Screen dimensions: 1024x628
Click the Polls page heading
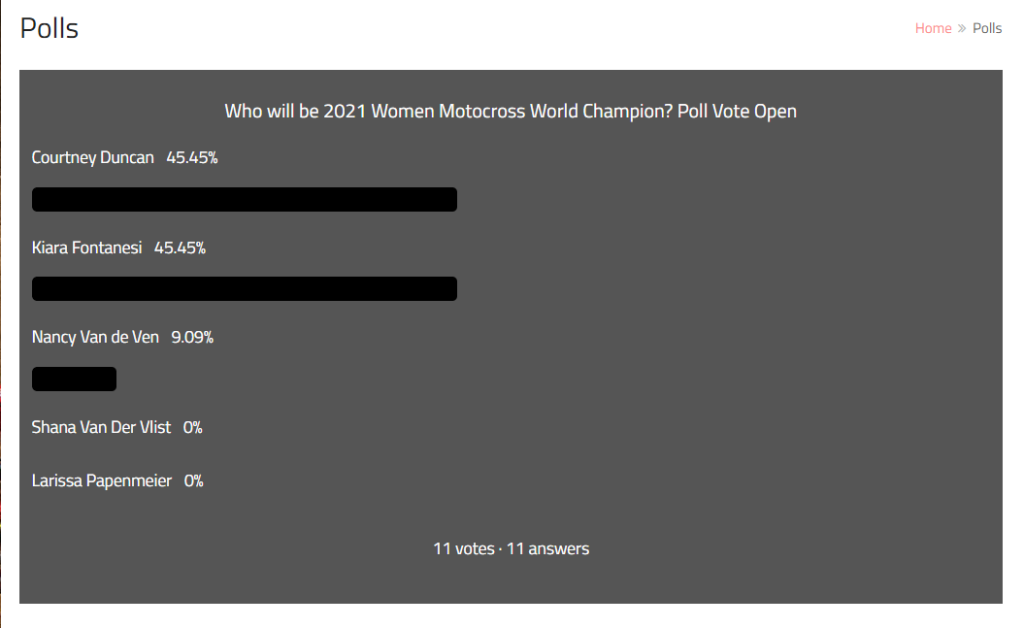[x=49, y=28]
